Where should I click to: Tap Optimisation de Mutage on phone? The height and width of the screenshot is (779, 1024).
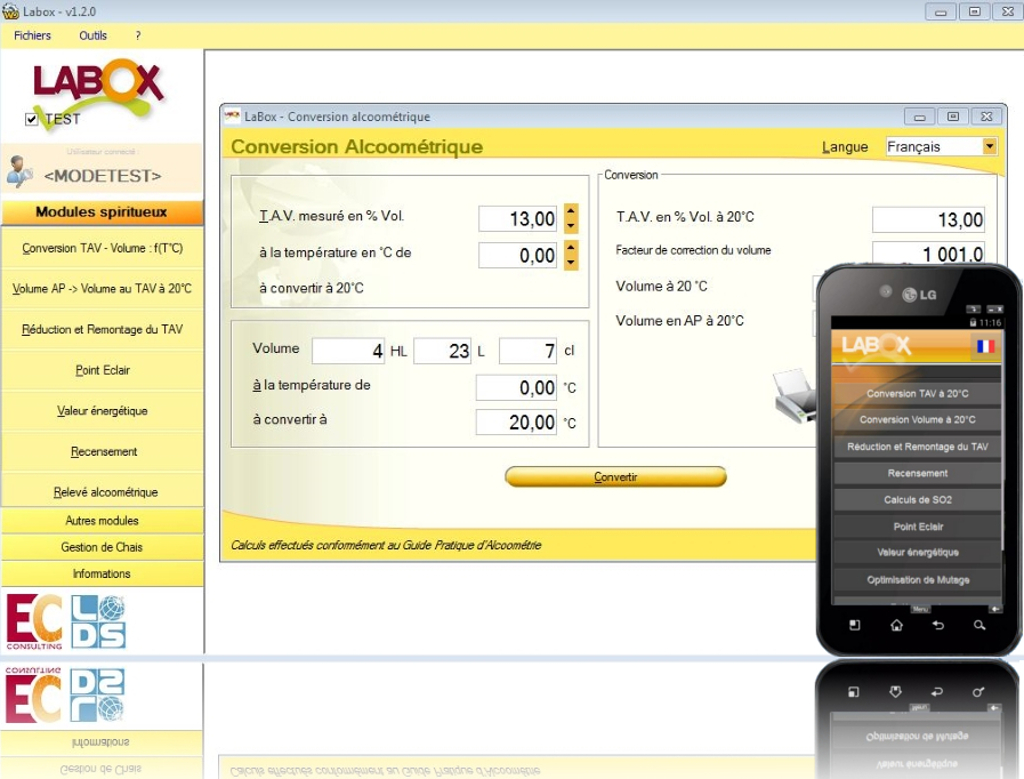[x=918, y=580]
